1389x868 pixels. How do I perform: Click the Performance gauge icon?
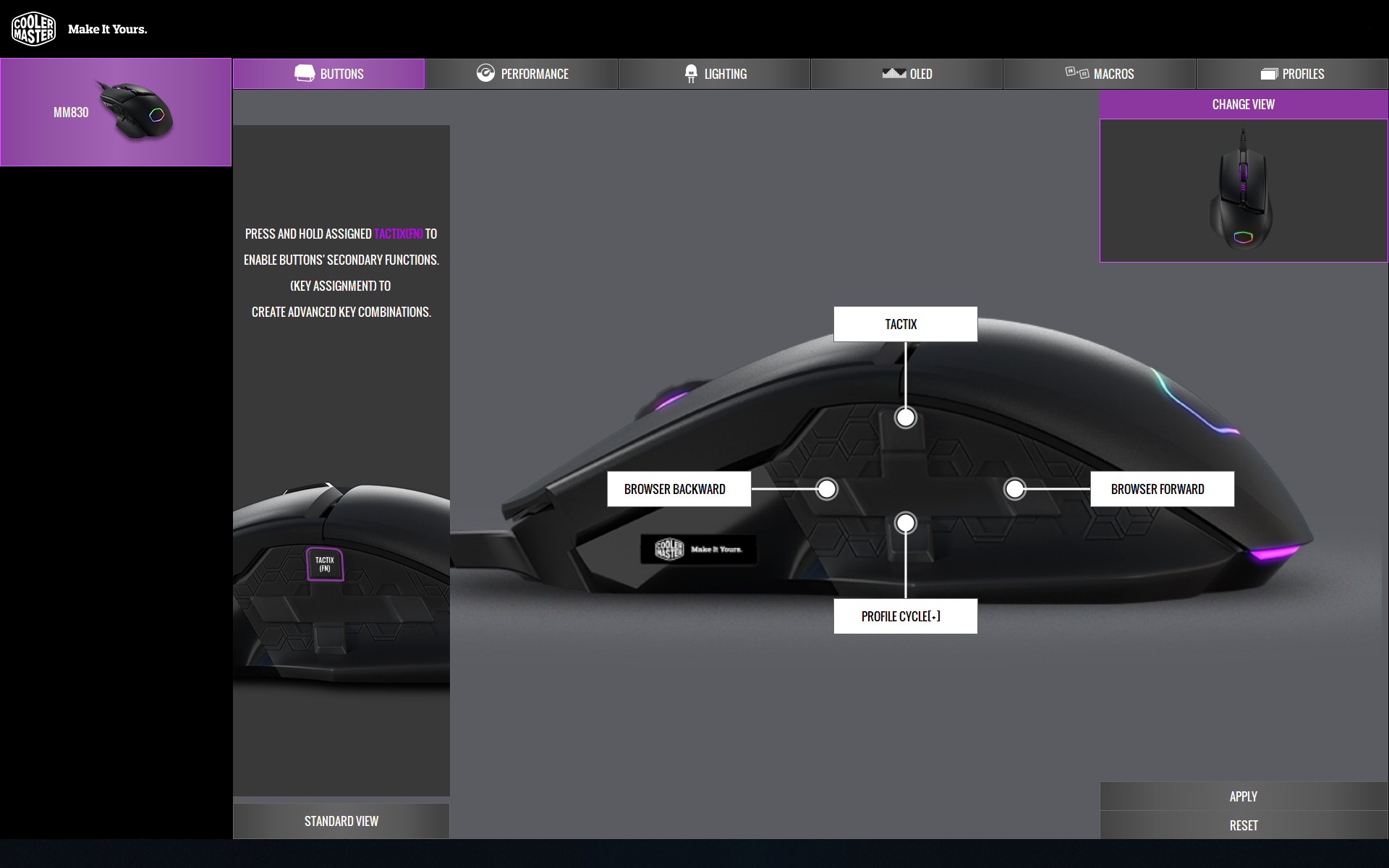tap(485, 73)
